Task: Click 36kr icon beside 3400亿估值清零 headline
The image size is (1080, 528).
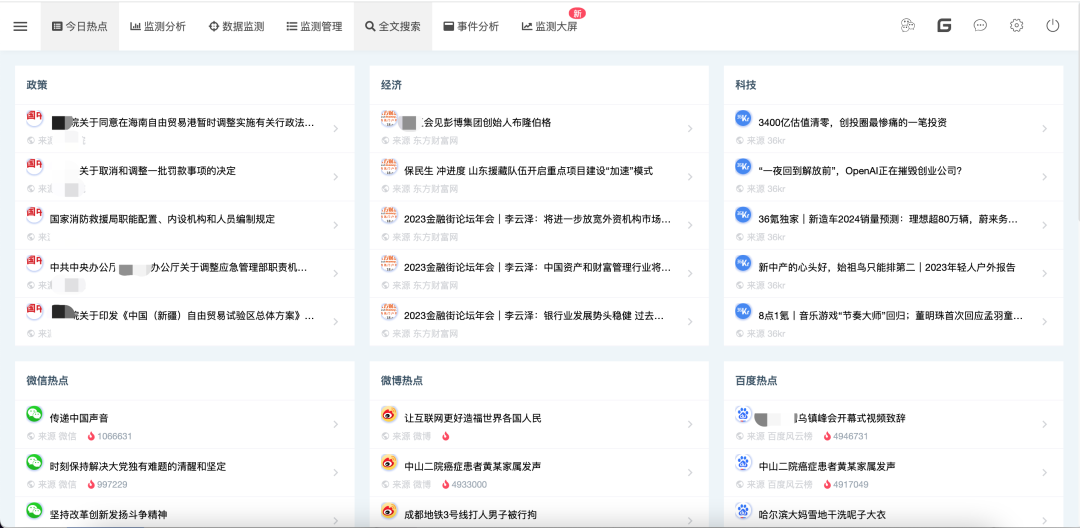Action: click(743, 119)
